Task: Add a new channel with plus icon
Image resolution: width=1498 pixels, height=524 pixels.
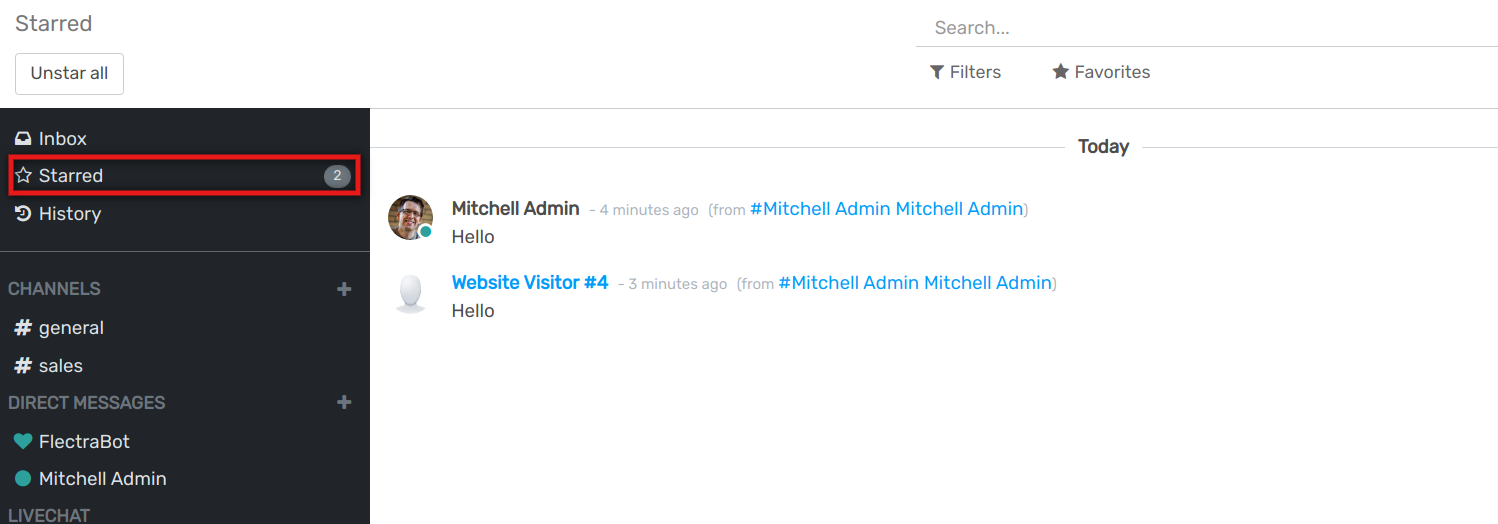Action: [x=344, y=289]
